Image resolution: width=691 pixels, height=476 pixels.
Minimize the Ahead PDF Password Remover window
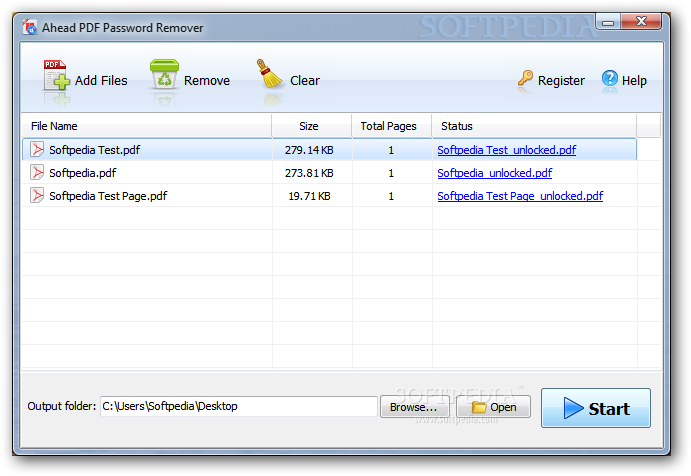pos(608,22)
